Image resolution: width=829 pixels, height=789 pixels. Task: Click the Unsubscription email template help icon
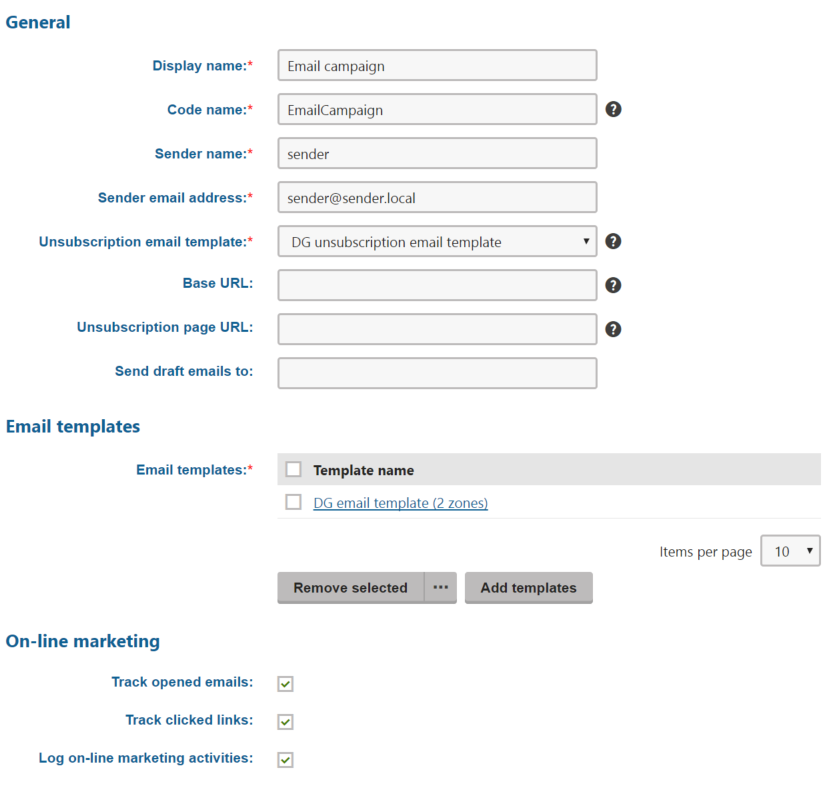[613, 242]
